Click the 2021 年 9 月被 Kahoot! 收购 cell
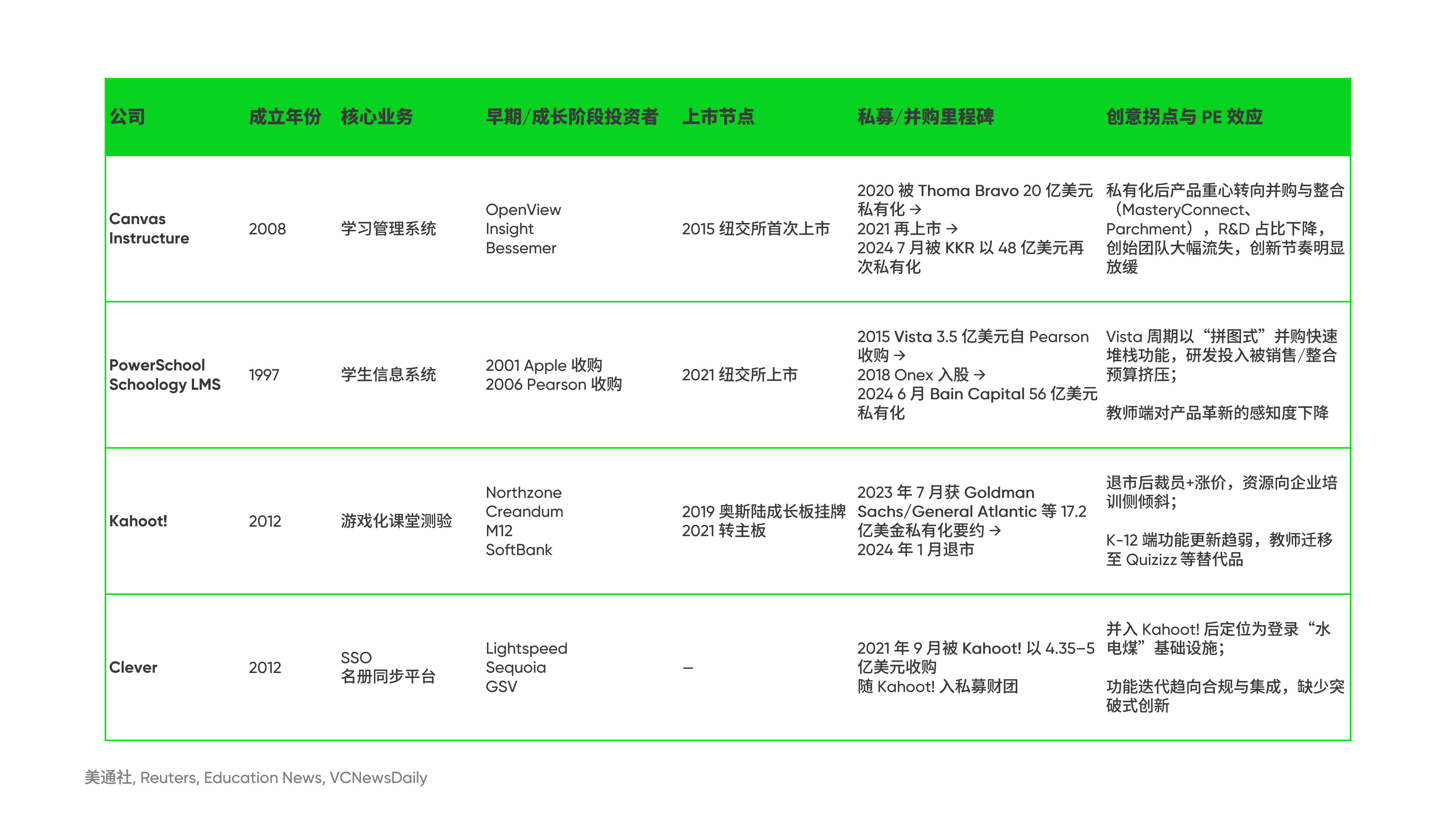1456x819 pixels. [976, 667]
